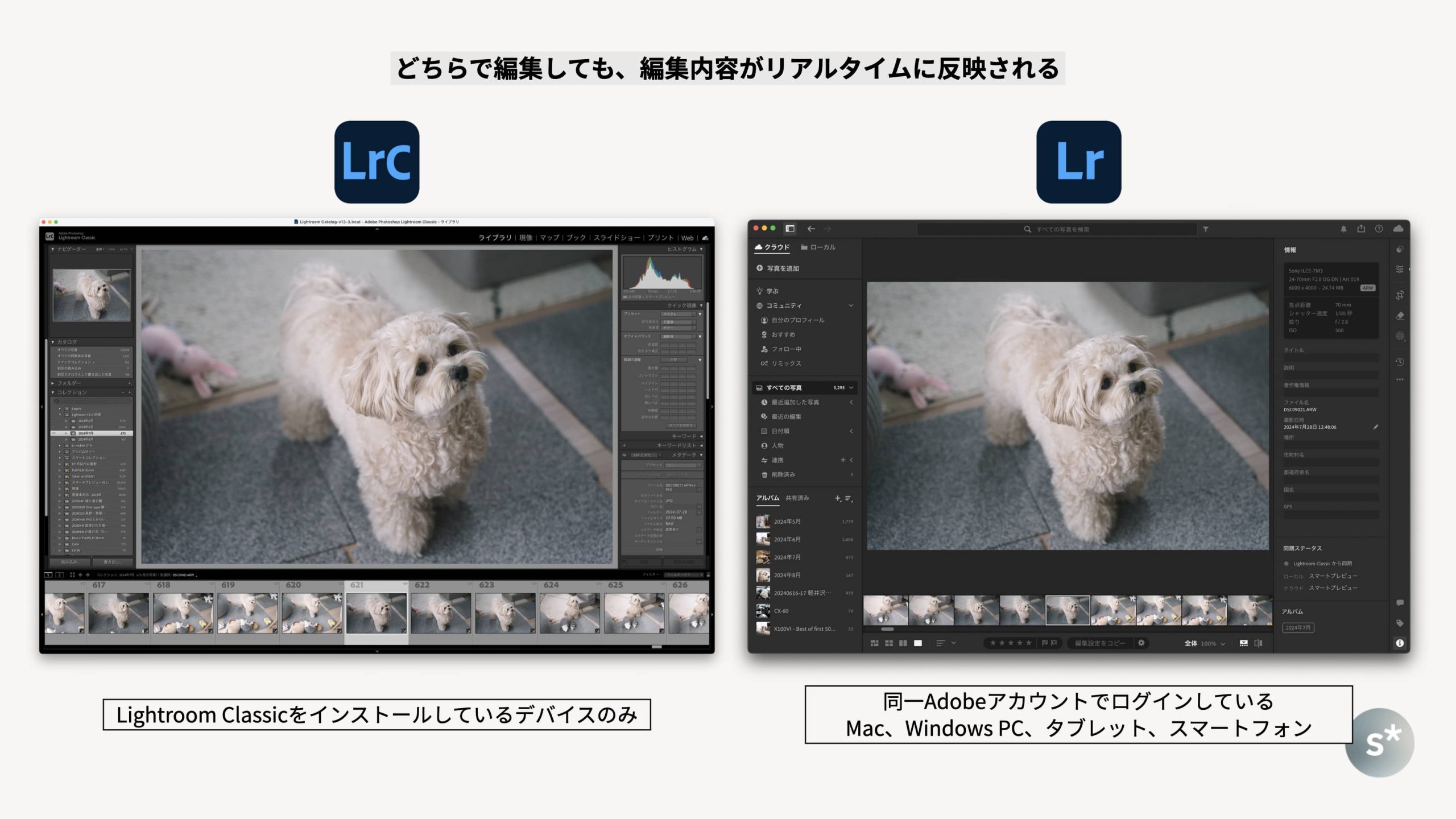Screen dimensions: 1456x819
Task: Click the share export icon
Action: click(1361, 229)
